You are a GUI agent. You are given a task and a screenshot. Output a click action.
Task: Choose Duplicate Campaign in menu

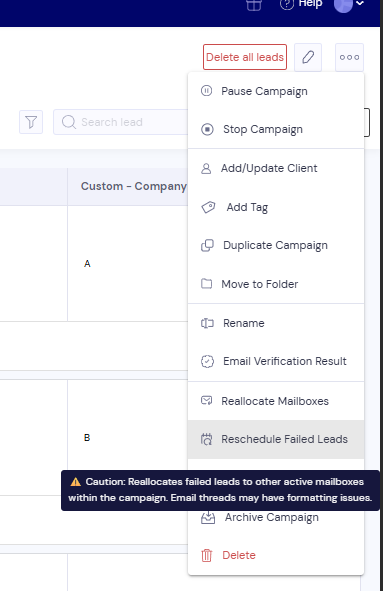276,245
